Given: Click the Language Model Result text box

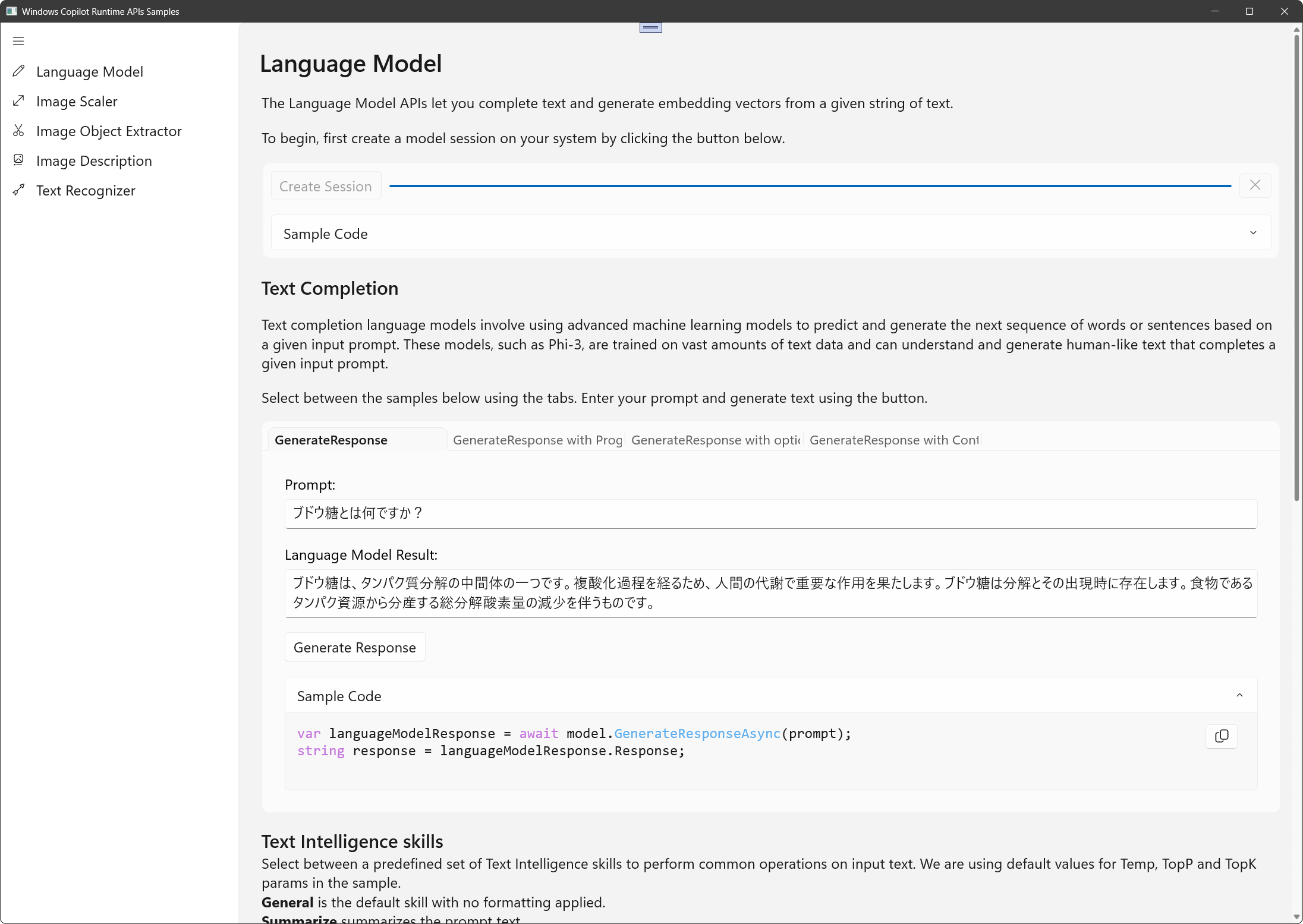Looking at the screenshot, I should (x=770, y=593).
